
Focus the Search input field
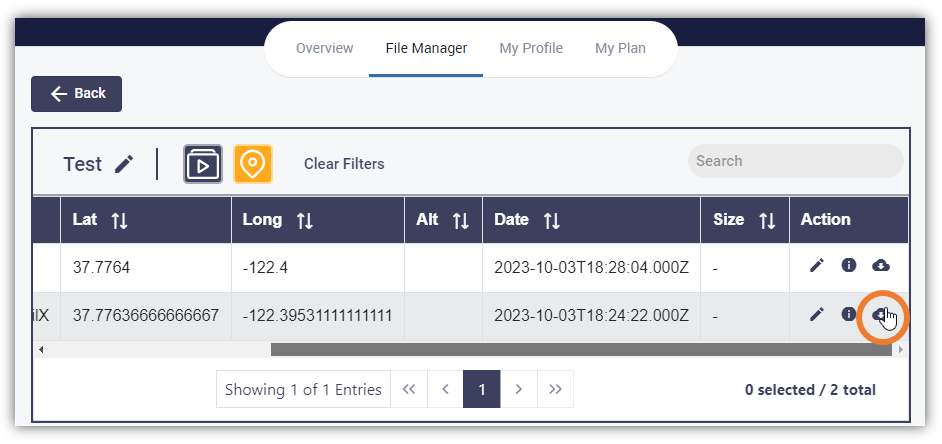[x=795, y=161]
